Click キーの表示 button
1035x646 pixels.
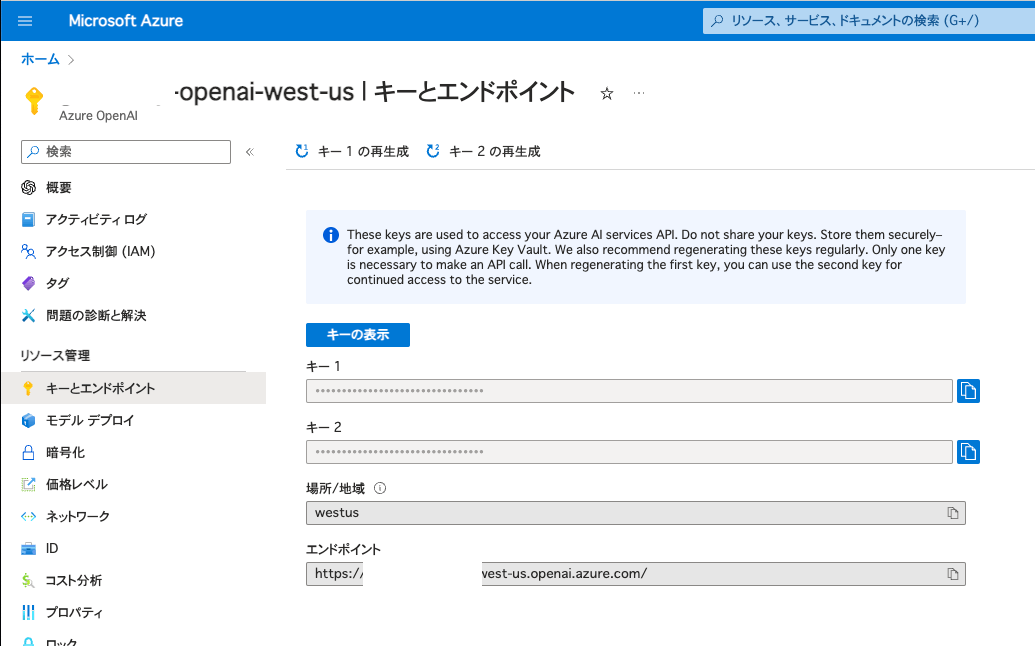click(358, 335)
